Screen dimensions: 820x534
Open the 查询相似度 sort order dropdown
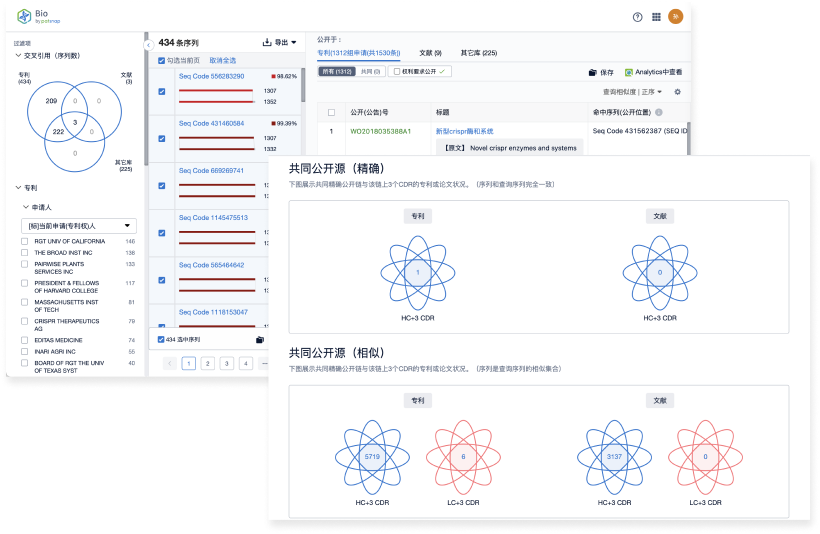pyautogui.click(x=633, y=92)
